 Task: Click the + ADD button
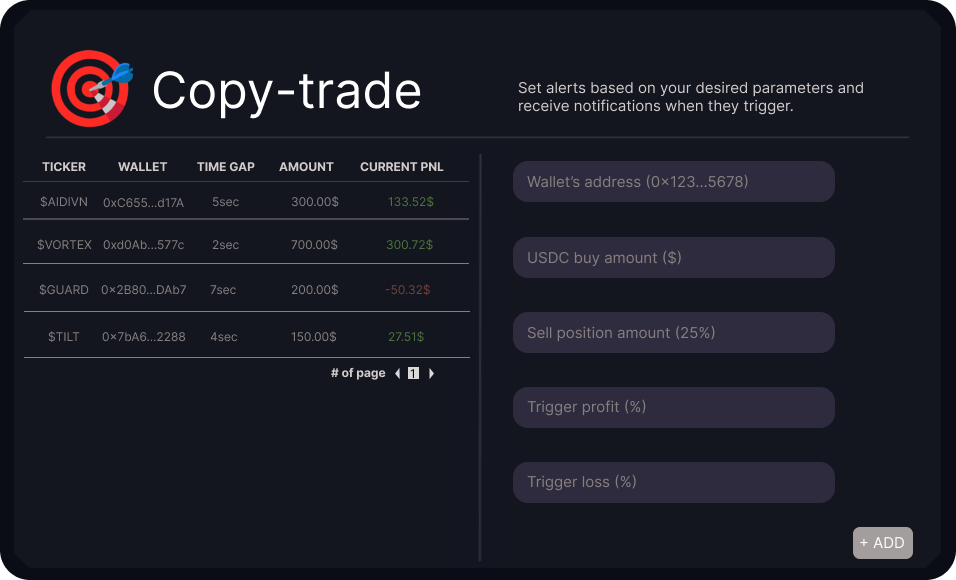[x=882, y=543]
